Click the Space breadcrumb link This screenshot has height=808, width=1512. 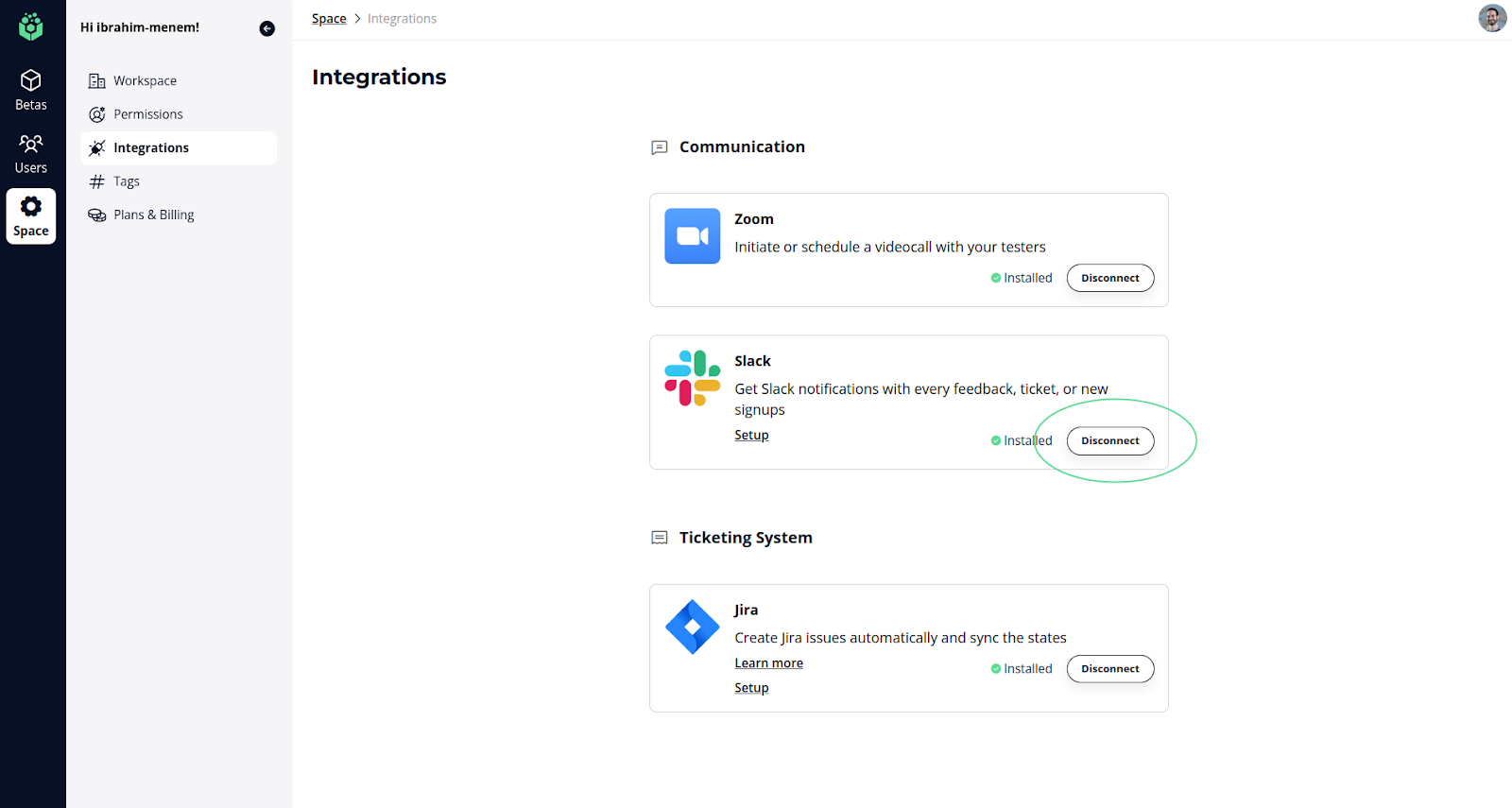[329, 19]
